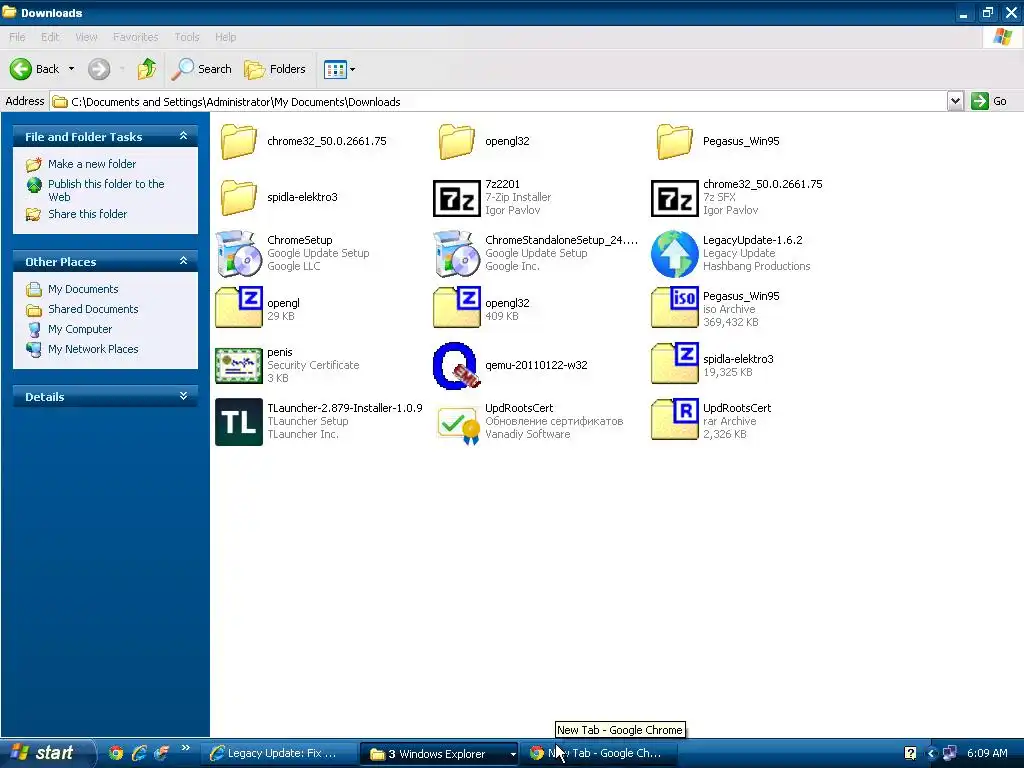
Task: Select the opengl 29 KB archive icon
Action: (239, 306)
